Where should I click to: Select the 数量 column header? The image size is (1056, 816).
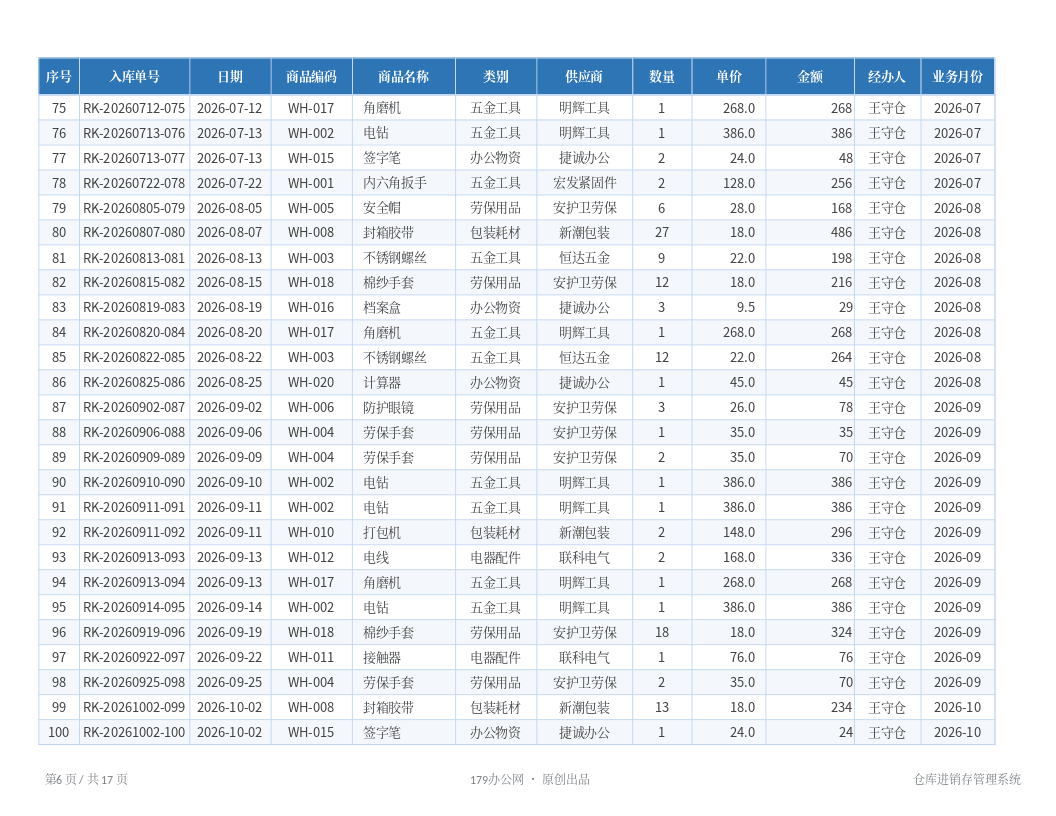click(662, 77)
